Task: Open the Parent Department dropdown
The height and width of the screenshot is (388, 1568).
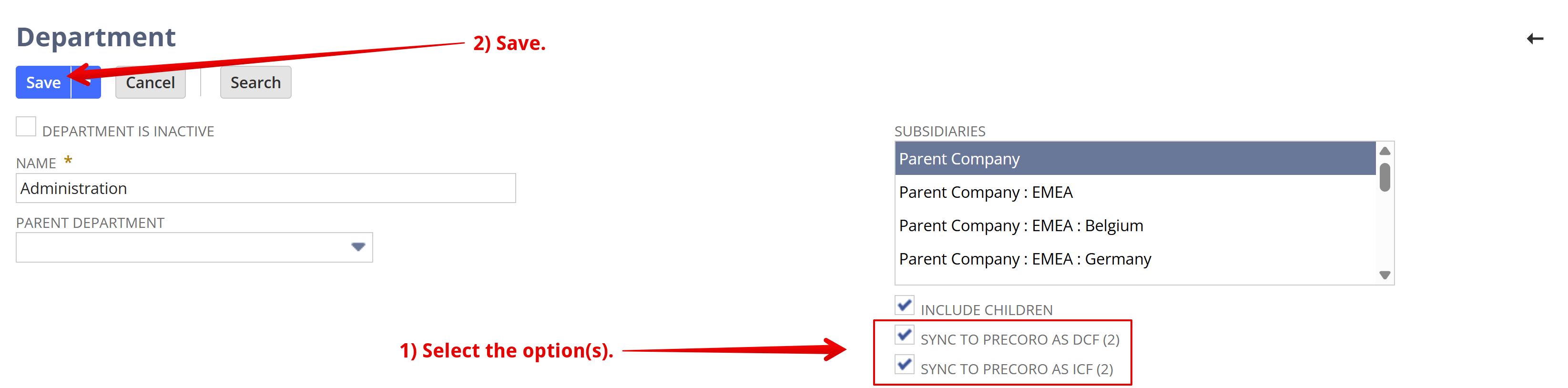Action: [358, 247]
